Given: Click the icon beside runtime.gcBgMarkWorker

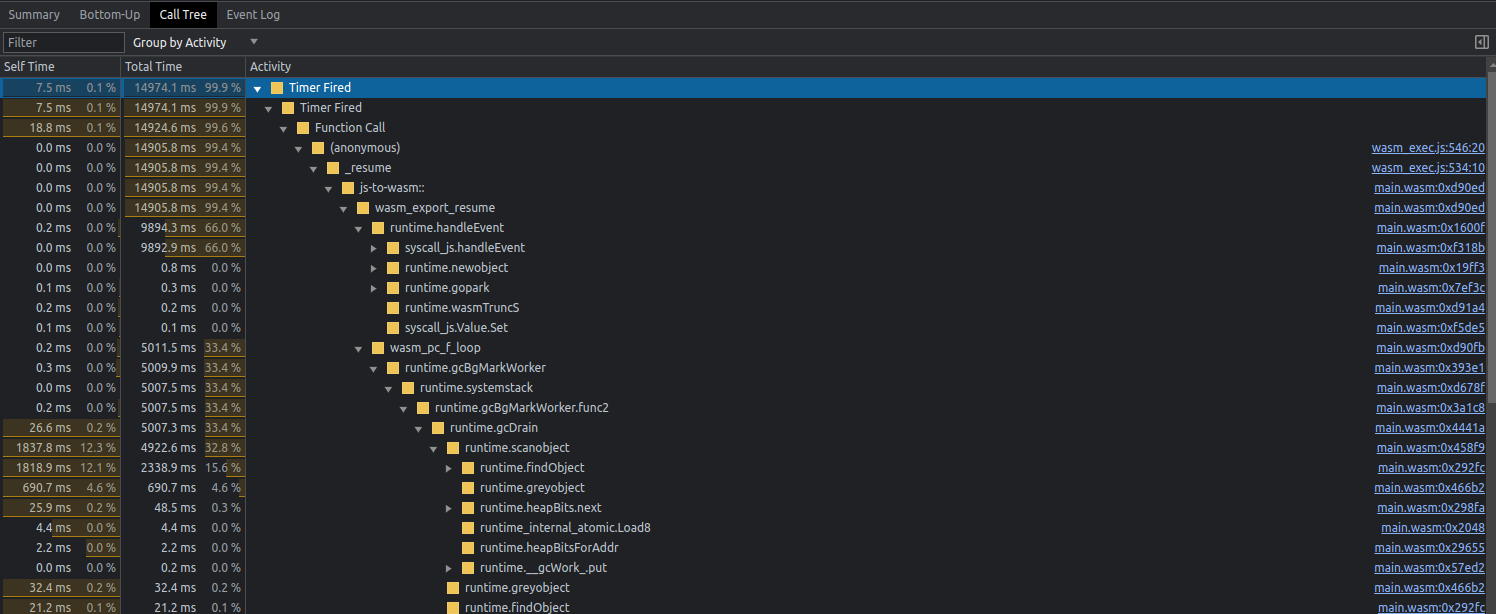Looking at the screenshot, I should (392, 367).
